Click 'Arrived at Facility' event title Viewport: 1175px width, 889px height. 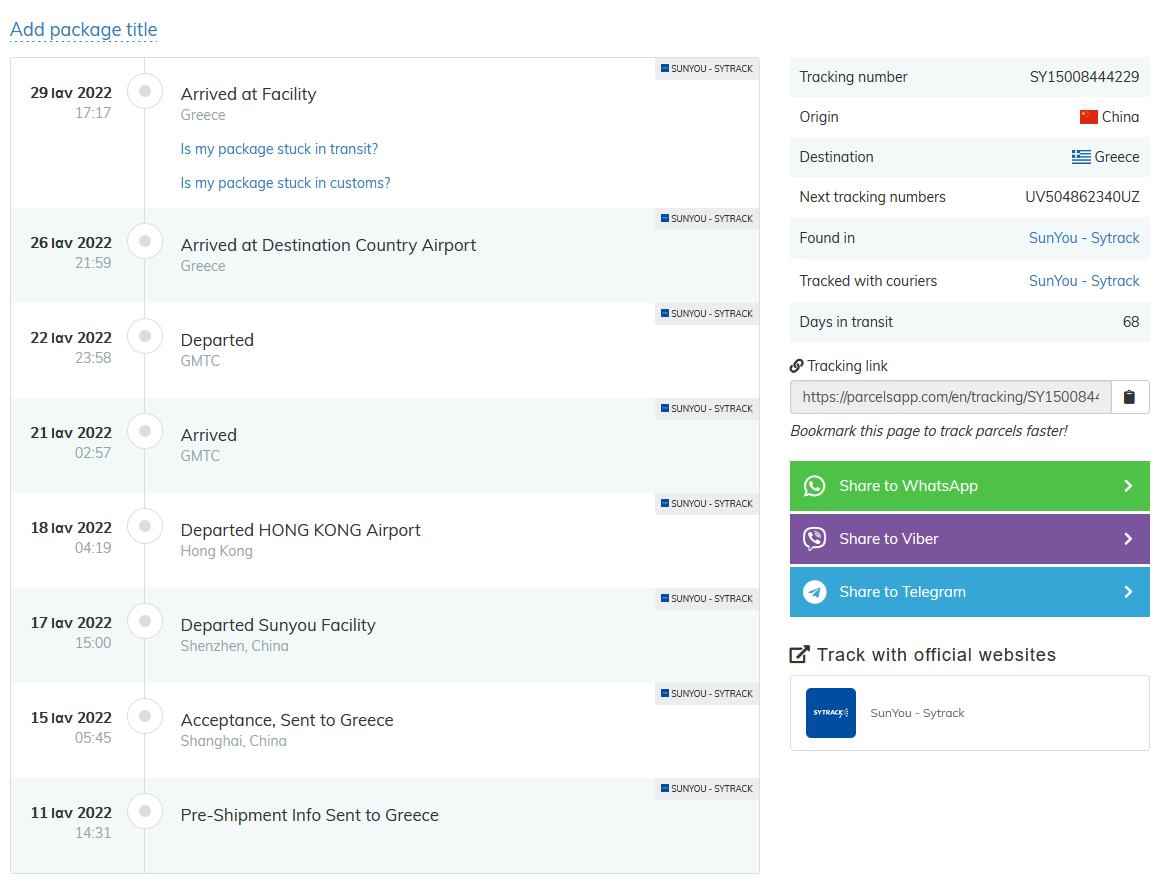(x=248, y=94)
